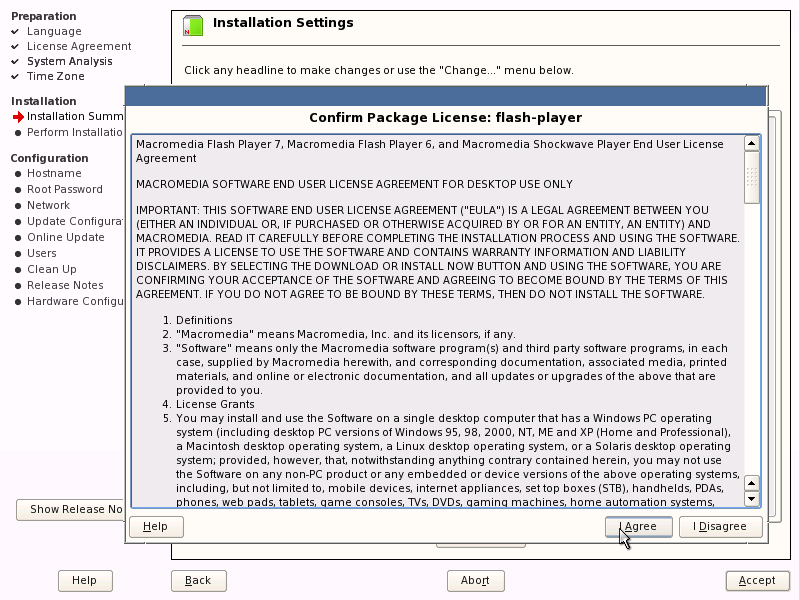This screenshot has height=600, width=800.
Task: Select Time Zone step in the sidebar
Action: pos(56,77)
